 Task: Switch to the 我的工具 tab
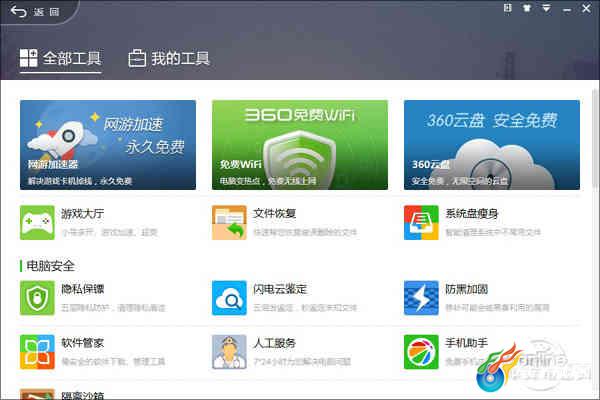tap(169, 59)
